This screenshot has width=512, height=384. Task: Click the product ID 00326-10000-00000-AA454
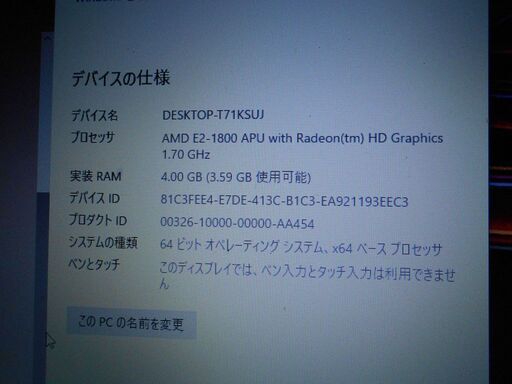pos(237,223)
